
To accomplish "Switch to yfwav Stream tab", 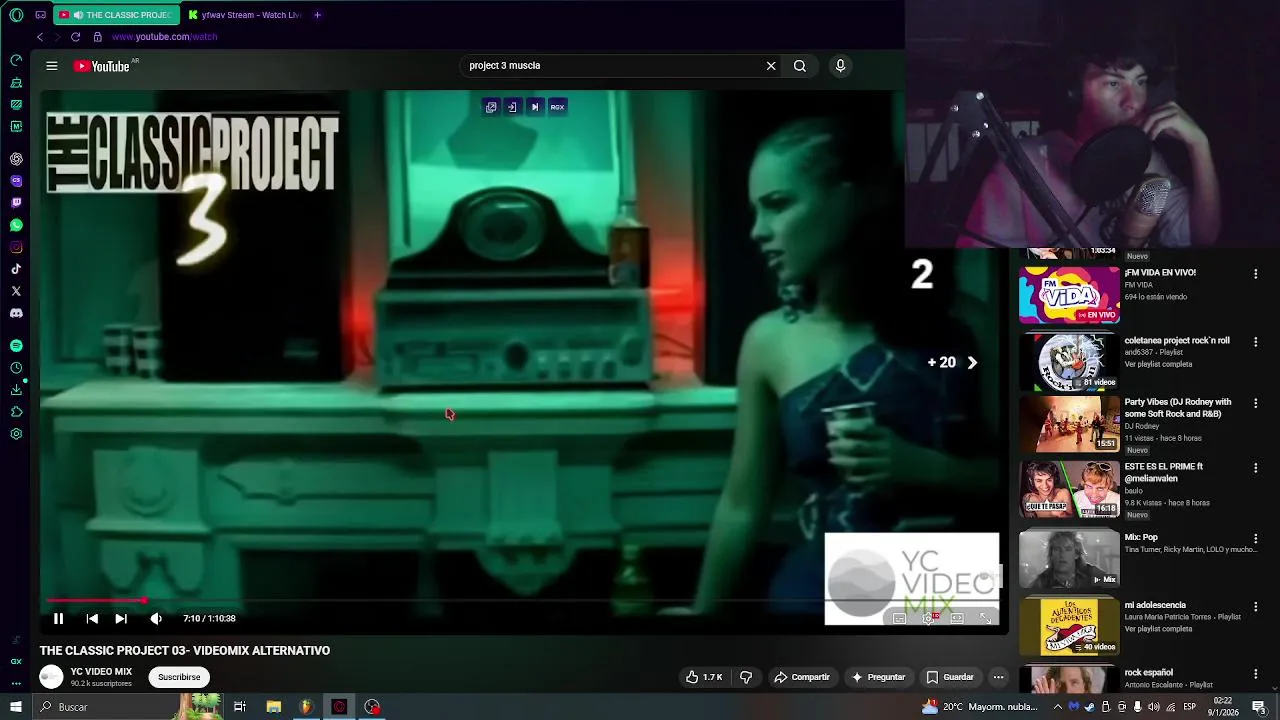I will tap(244, 15).
